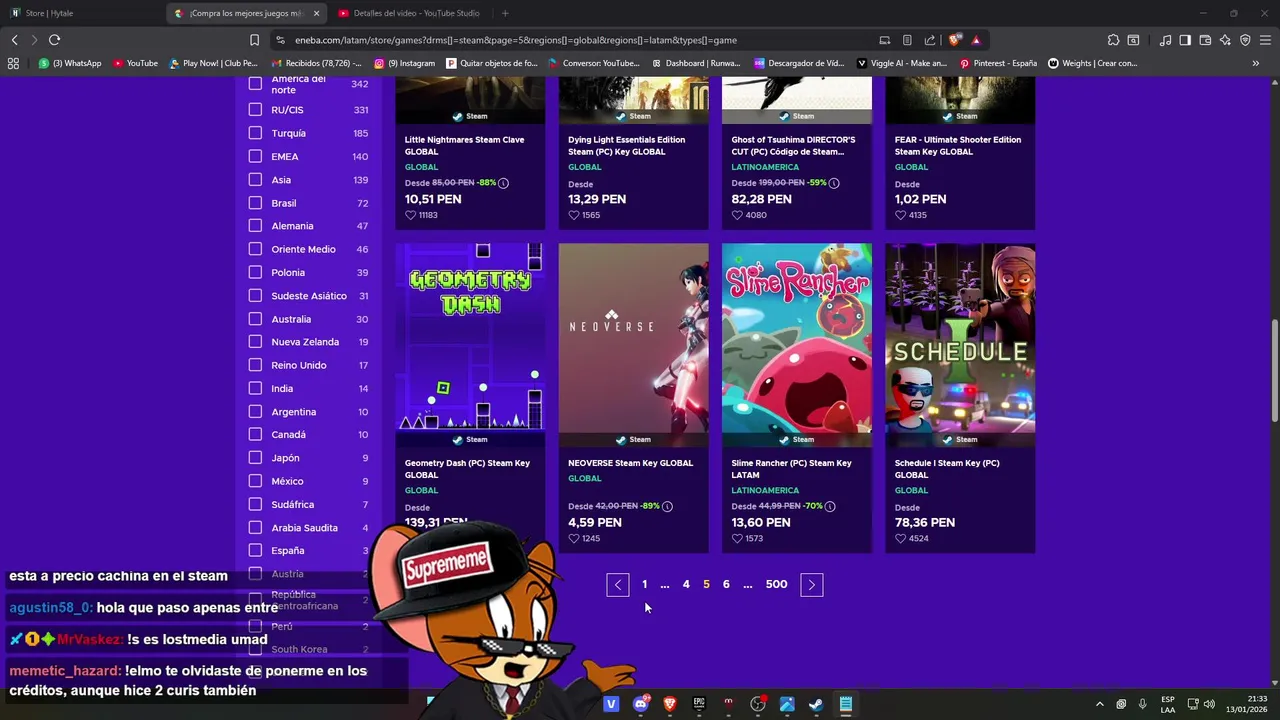Like the Schedule I heart icon
Viewport: 1280px width, 720px height.
[900, 538]
